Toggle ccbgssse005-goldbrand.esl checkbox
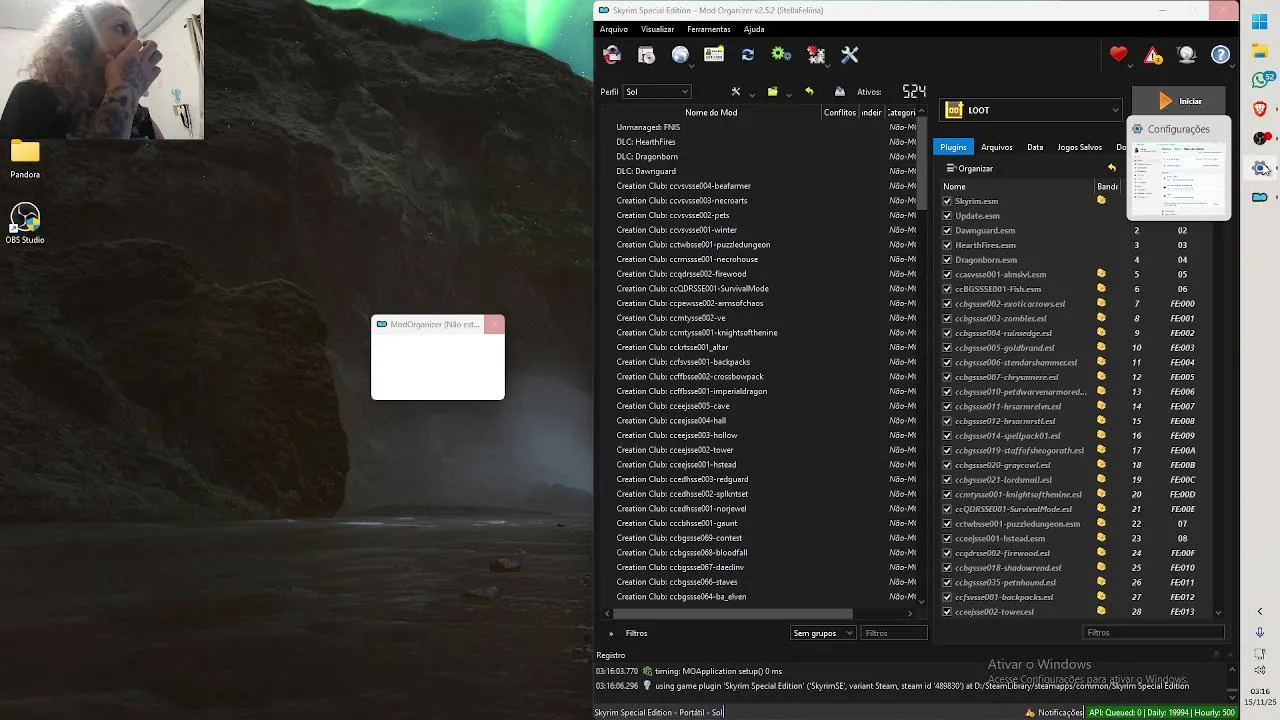The width and height of the screenshot is (1280, 720). tap(947, 348)
